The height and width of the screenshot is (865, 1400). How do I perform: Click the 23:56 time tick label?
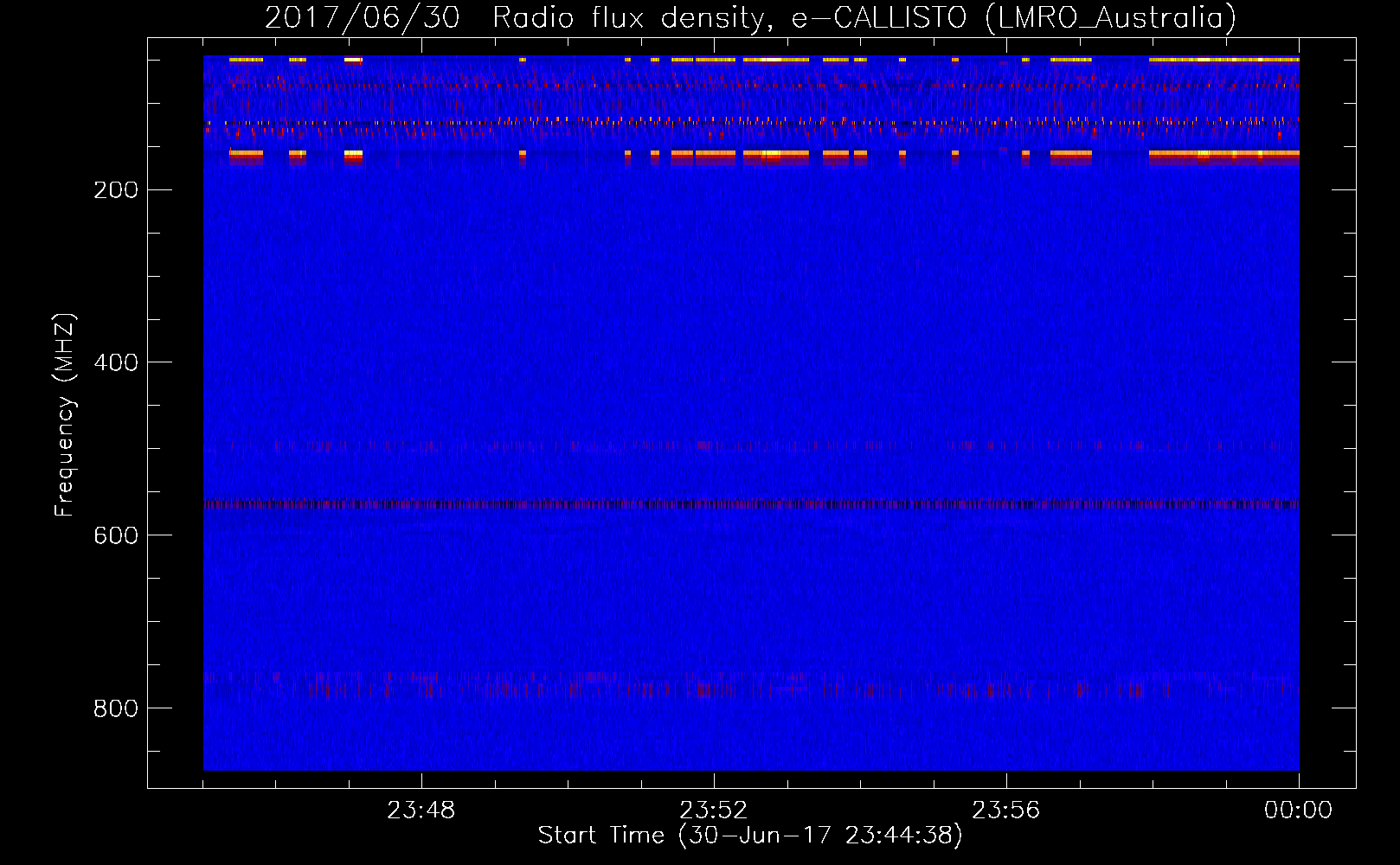pos(1005,810)
